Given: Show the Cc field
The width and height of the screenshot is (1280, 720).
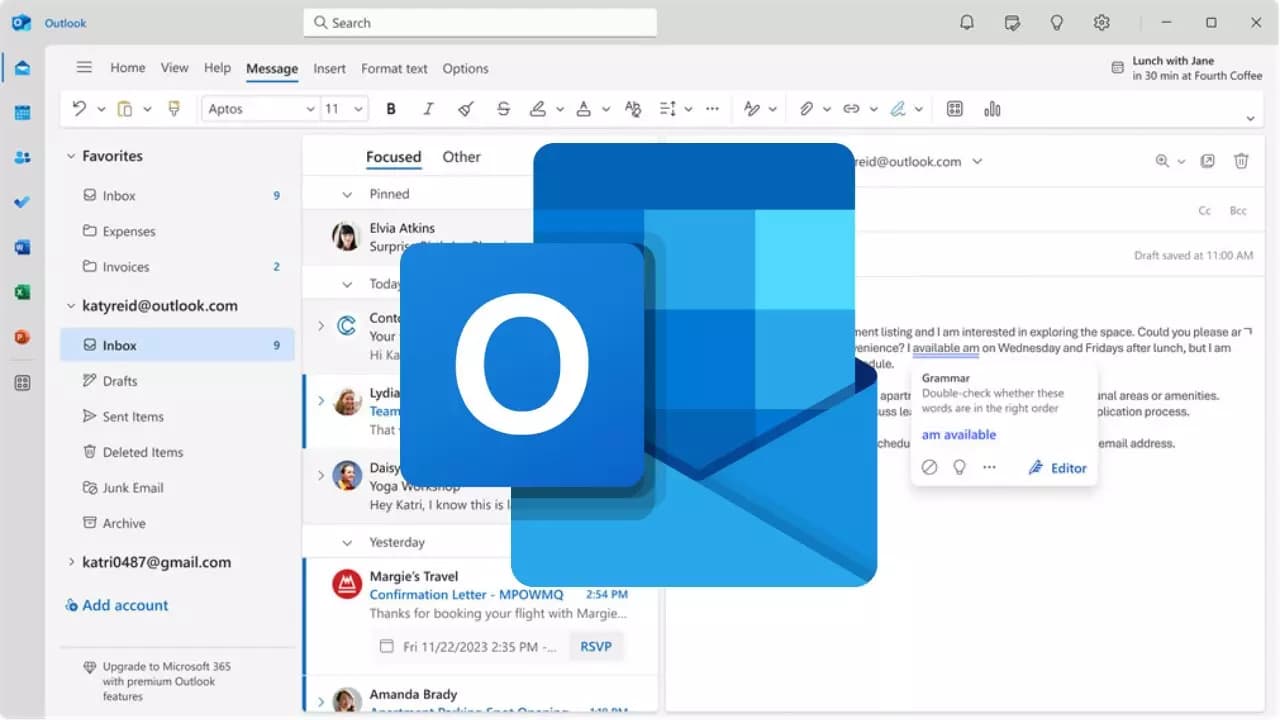Looking at the screenshot, I should coord(1205,210).
